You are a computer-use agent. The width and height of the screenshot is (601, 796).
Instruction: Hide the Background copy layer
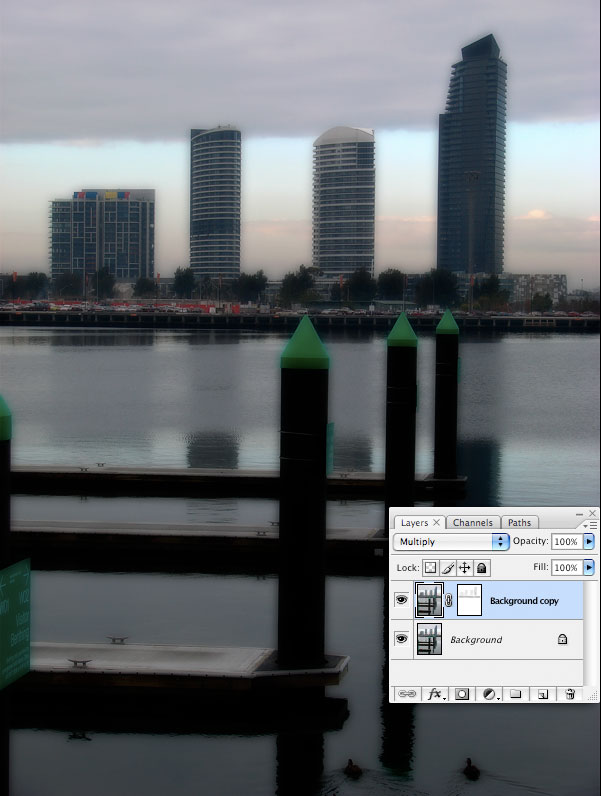401,601
